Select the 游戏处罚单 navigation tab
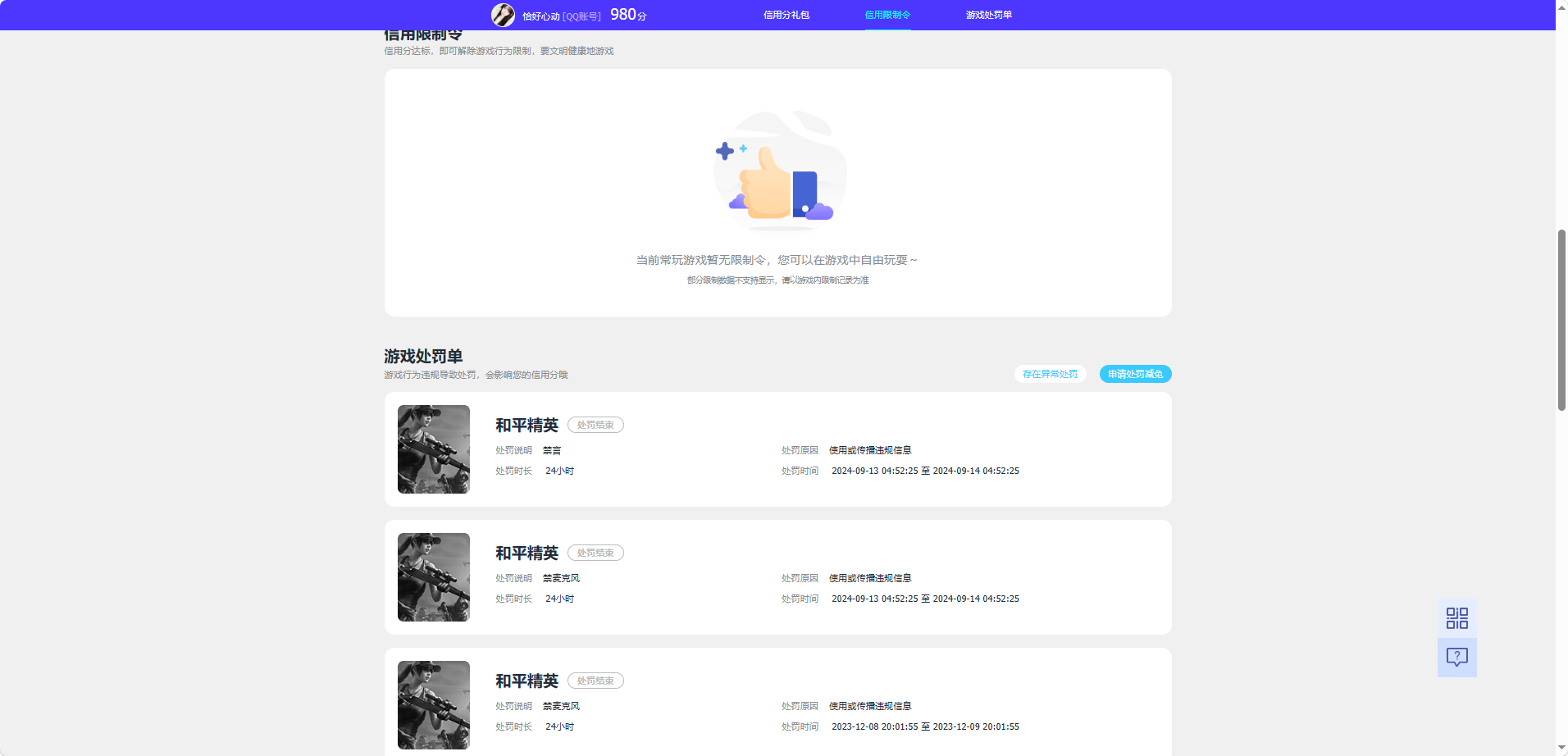The width and height of the screenshot is (1568, 756). pos(987,14)
